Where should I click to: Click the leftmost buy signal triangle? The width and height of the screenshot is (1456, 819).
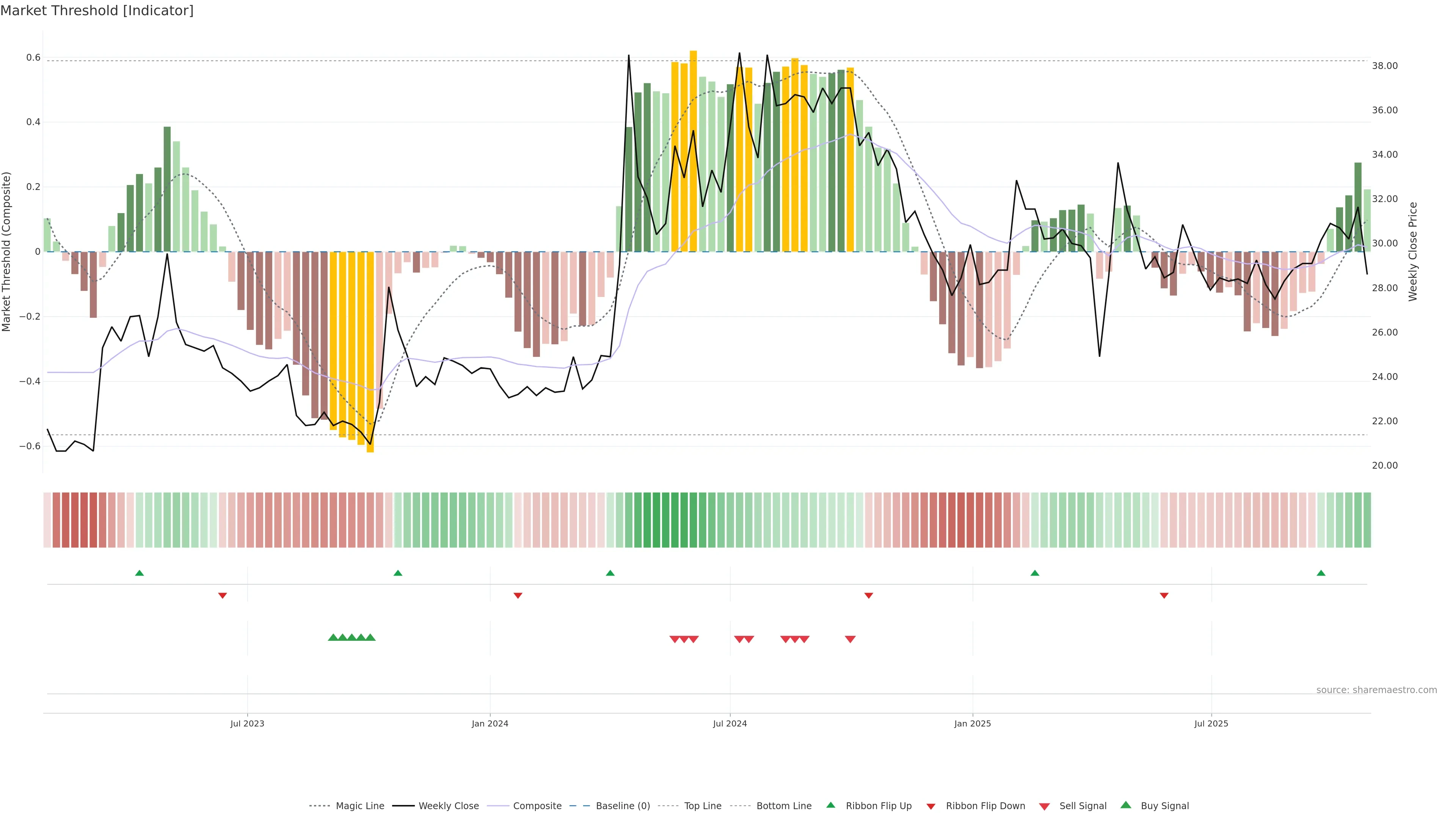pos(333,637)
